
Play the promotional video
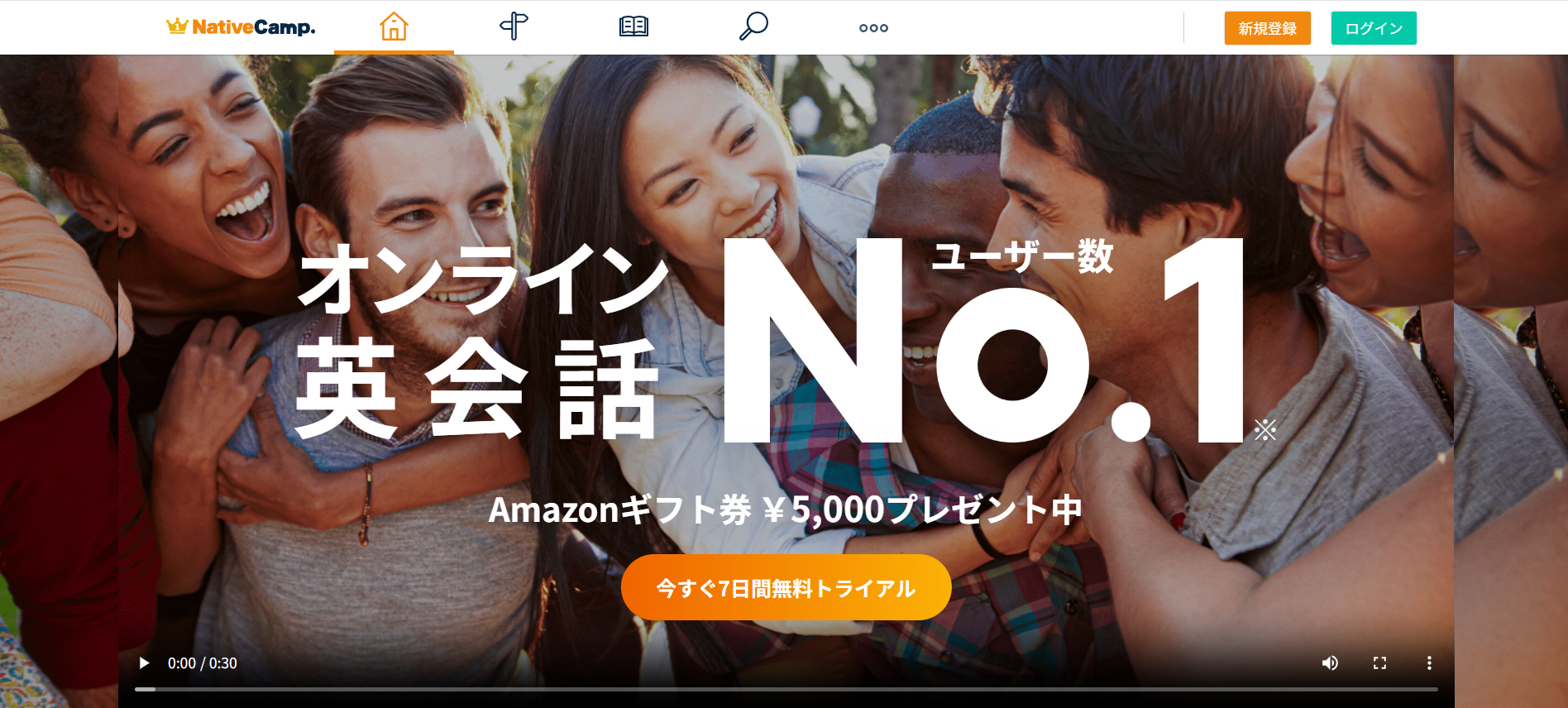tap(144, 663)
